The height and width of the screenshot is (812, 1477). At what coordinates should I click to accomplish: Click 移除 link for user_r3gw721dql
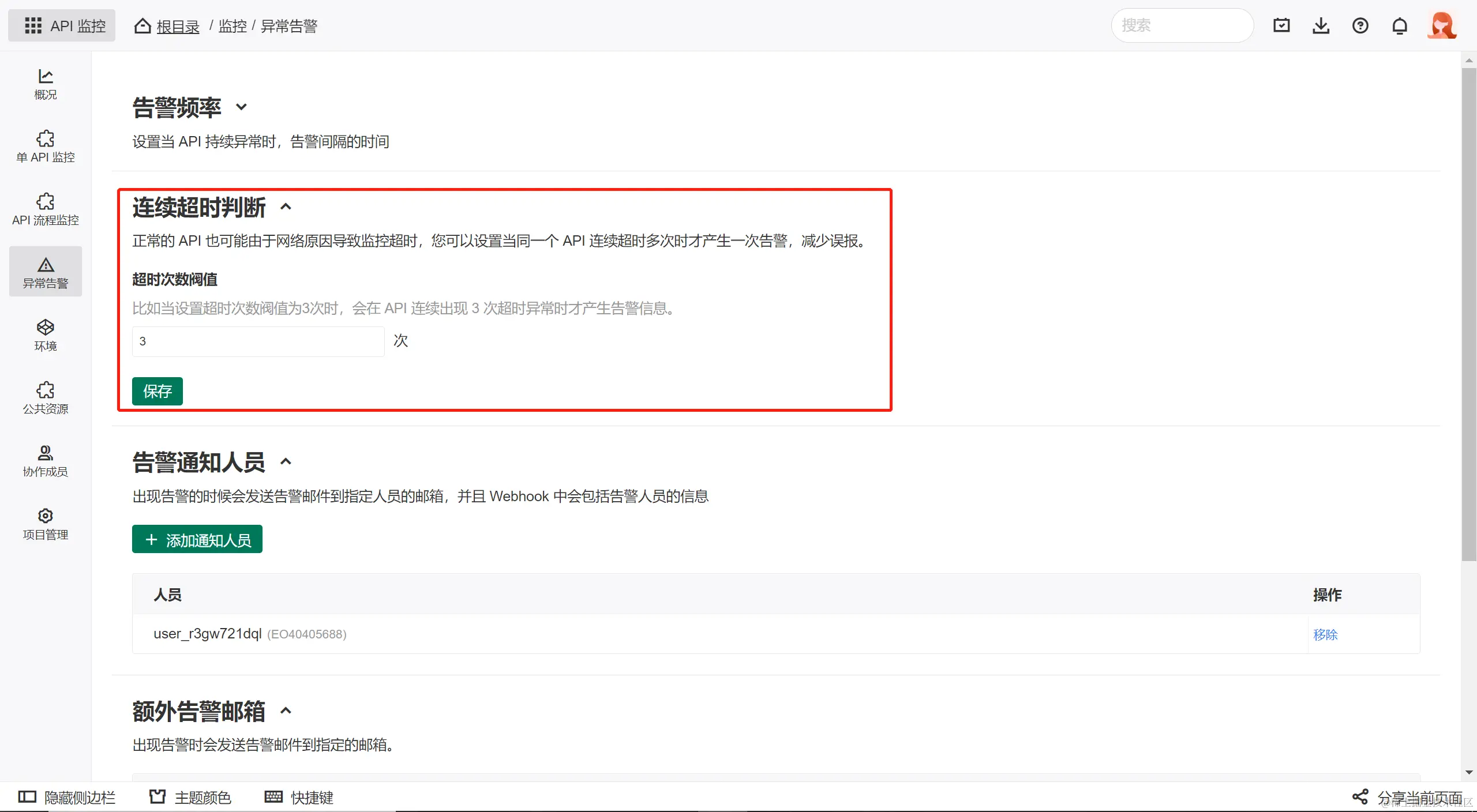pyautogui.click(x=1325, y=634)
